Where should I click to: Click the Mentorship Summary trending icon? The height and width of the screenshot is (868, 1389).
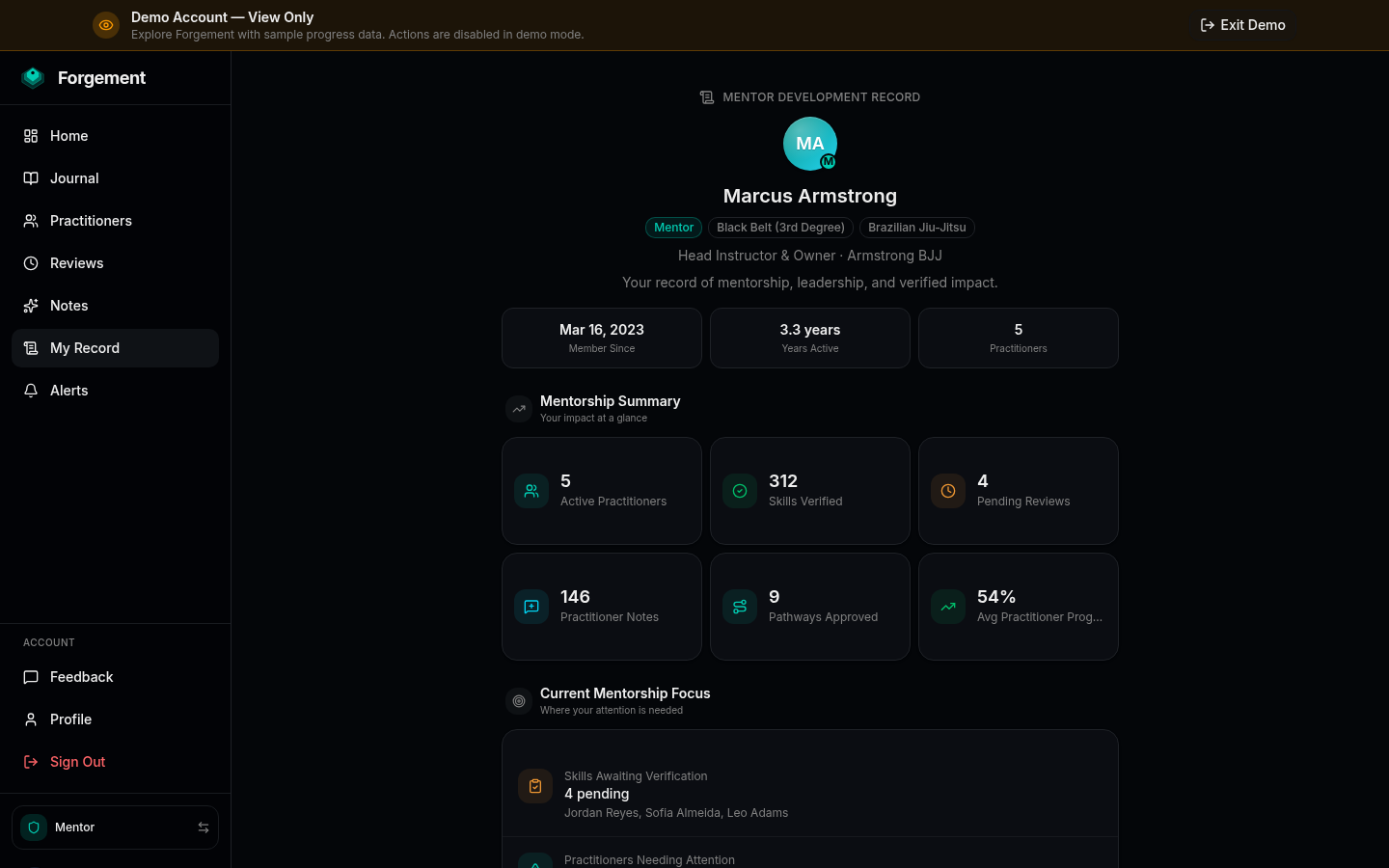(x=519, y=409)
